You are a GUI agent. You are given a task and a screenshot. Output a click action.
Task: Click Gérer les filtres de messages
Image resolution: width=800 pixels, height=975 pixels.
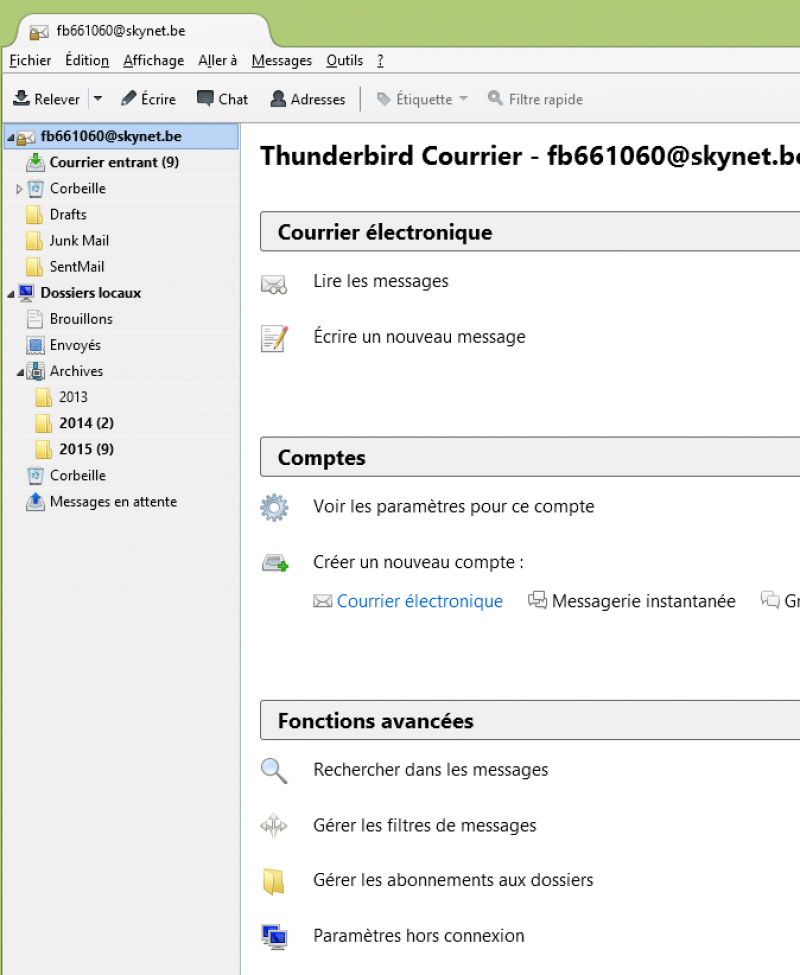click(425, 826)
